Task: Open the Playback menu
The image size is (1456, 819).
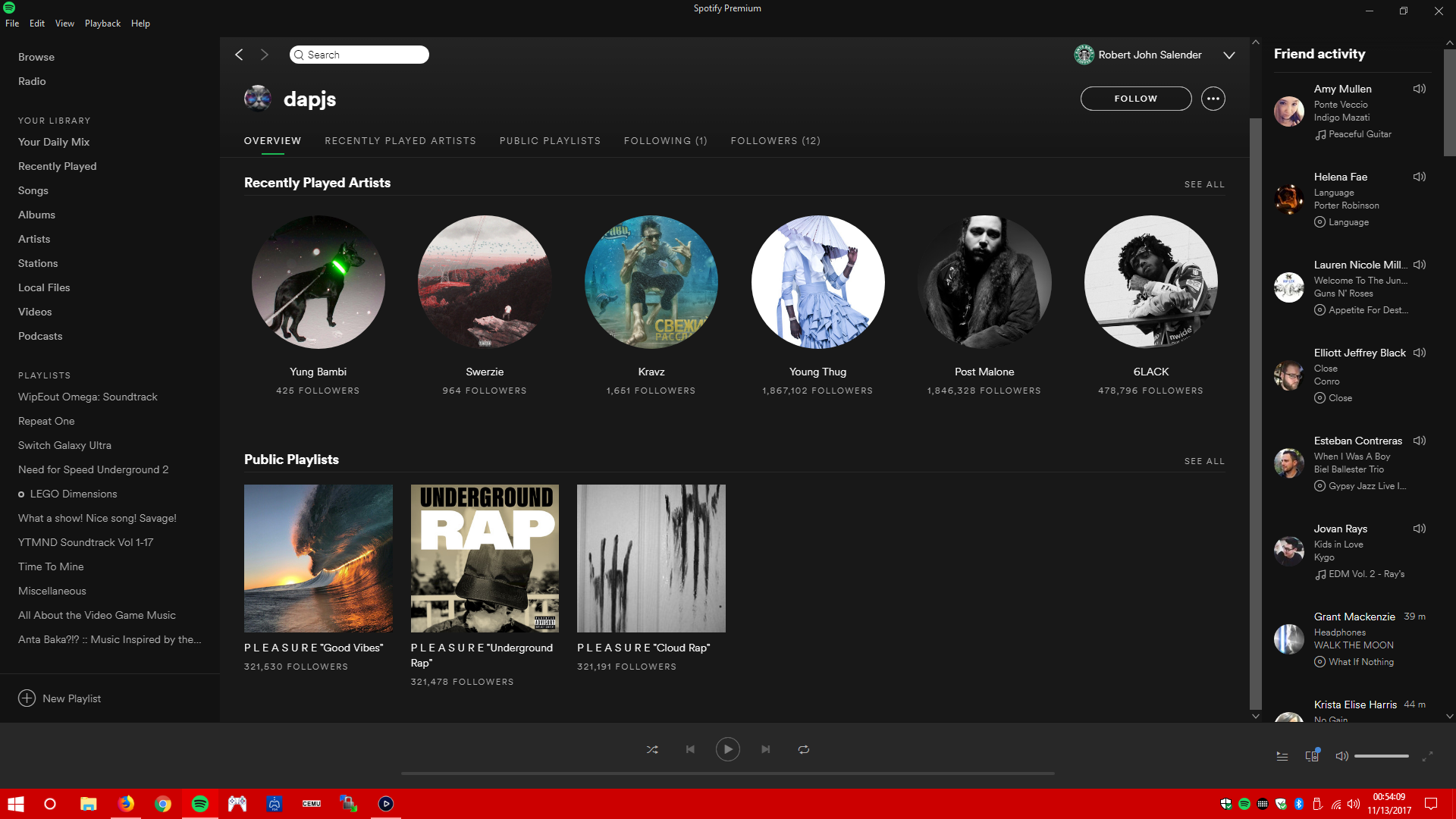Action: pos(102,24)
